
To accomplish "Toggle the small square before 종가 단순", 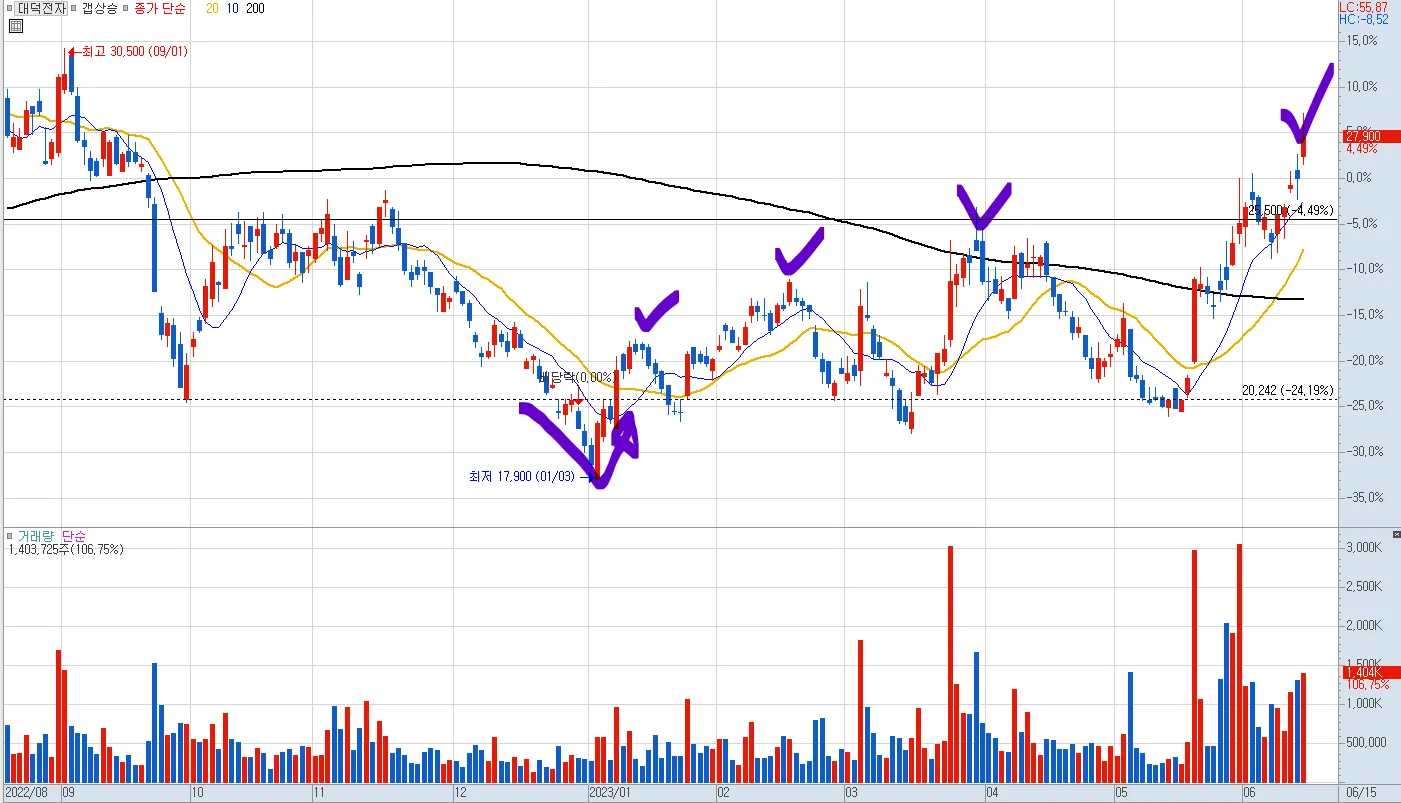I will click(127, 8).
